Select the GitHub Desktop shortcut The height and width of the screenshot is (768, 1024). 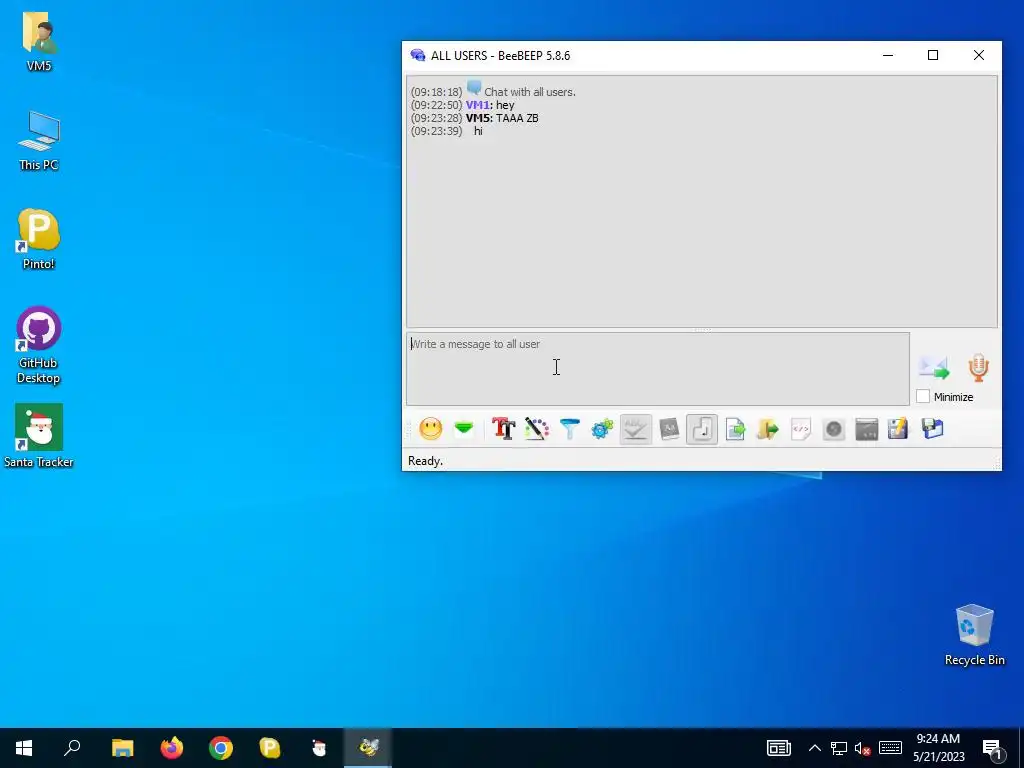point(39,345)
